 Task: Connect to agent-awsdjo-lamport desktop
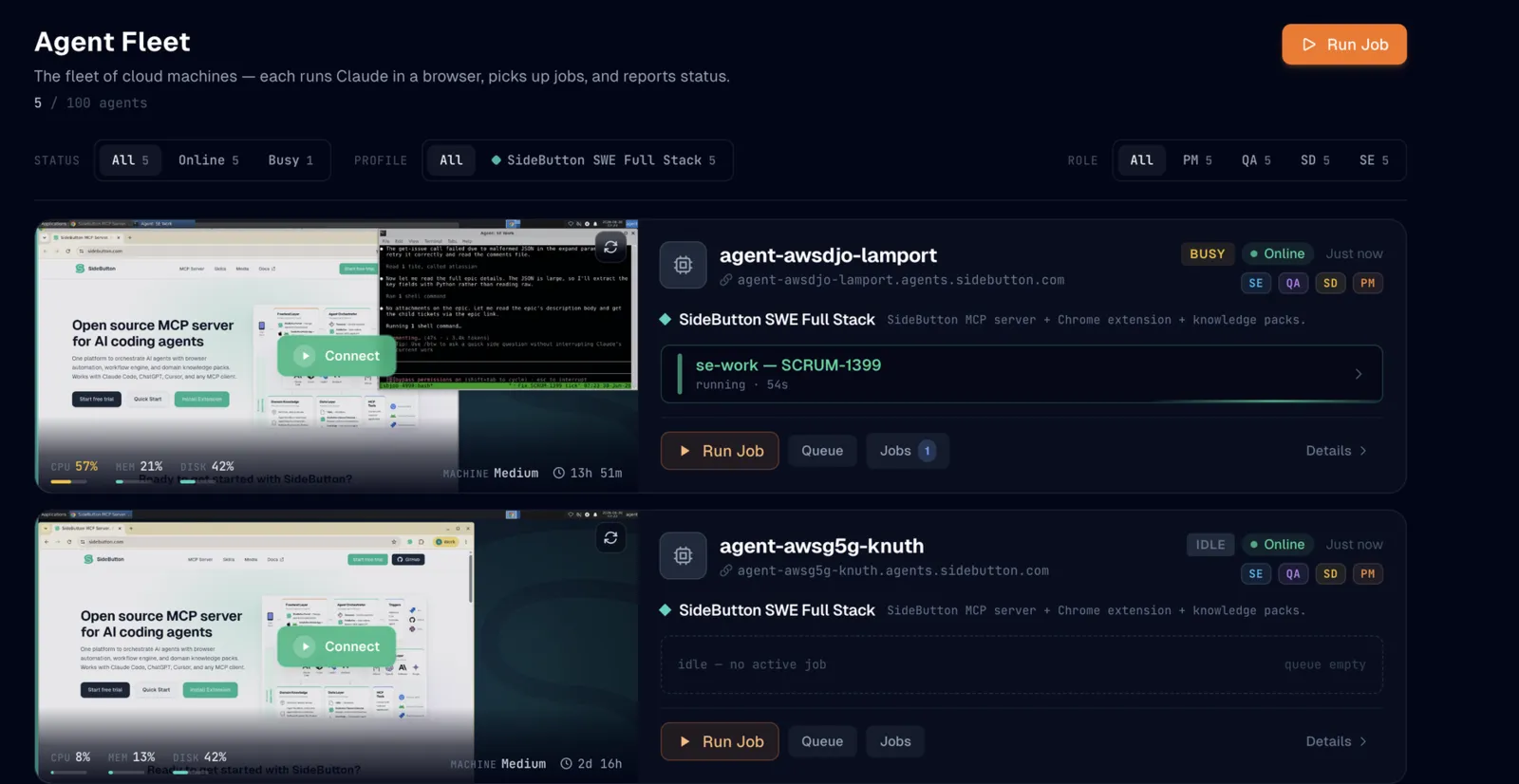(336, 356)
